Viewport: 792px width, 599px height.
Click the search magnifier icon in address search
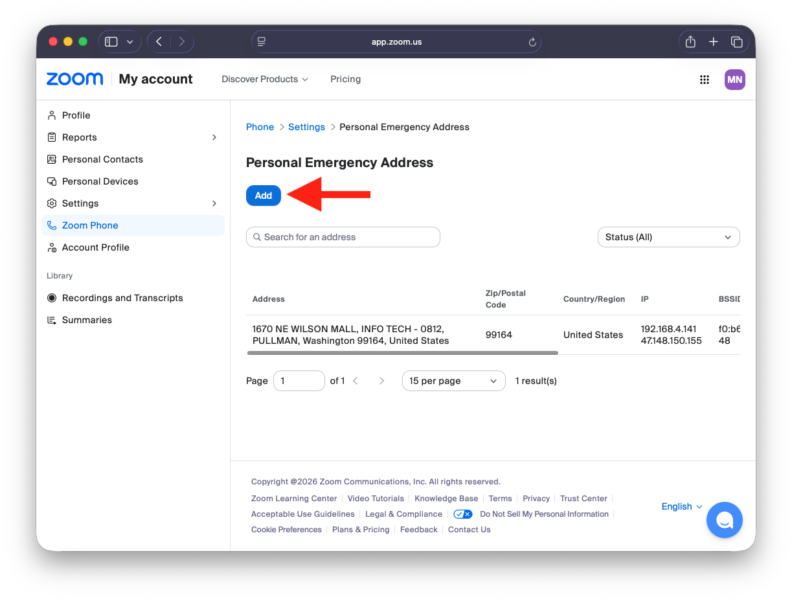coord(257,237)
